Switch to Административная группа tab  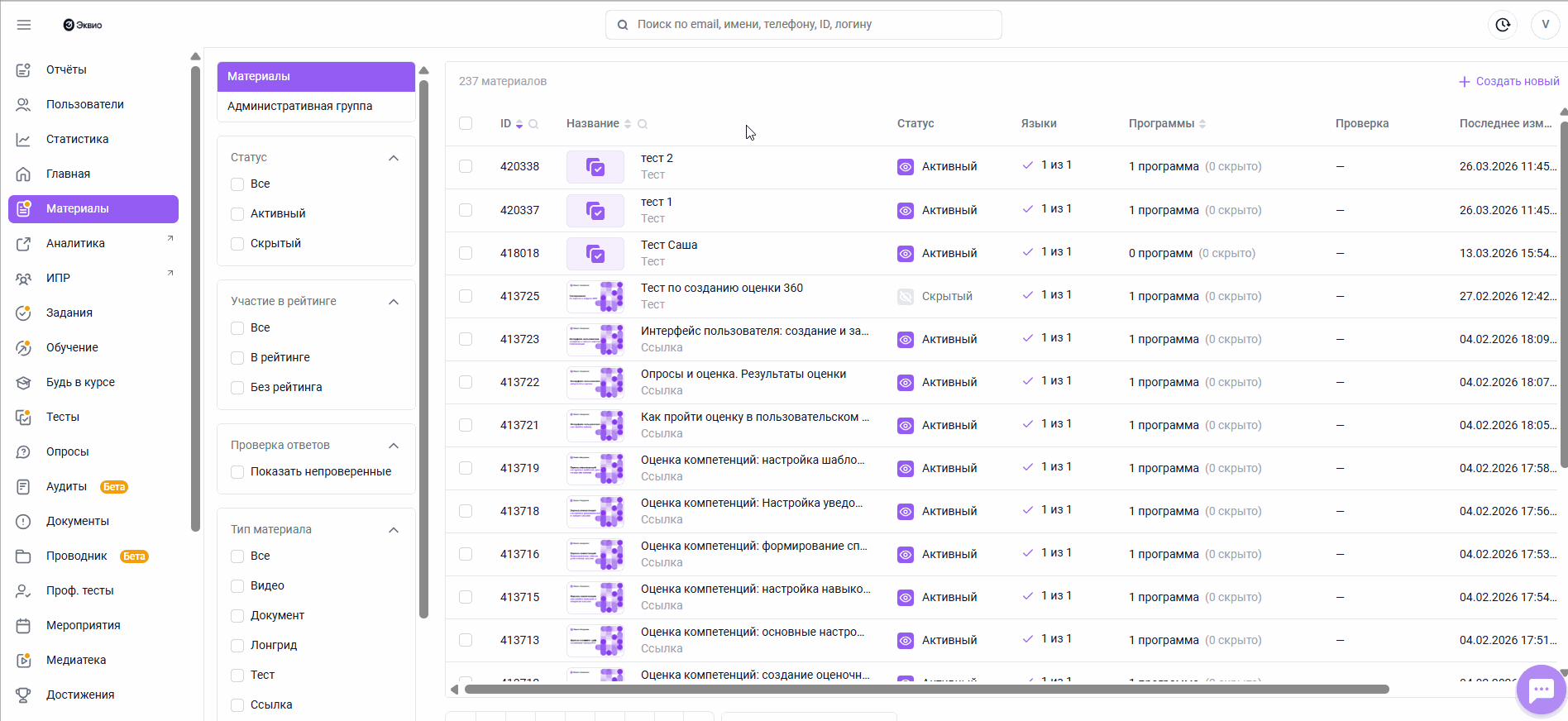[x=299, y=106]
